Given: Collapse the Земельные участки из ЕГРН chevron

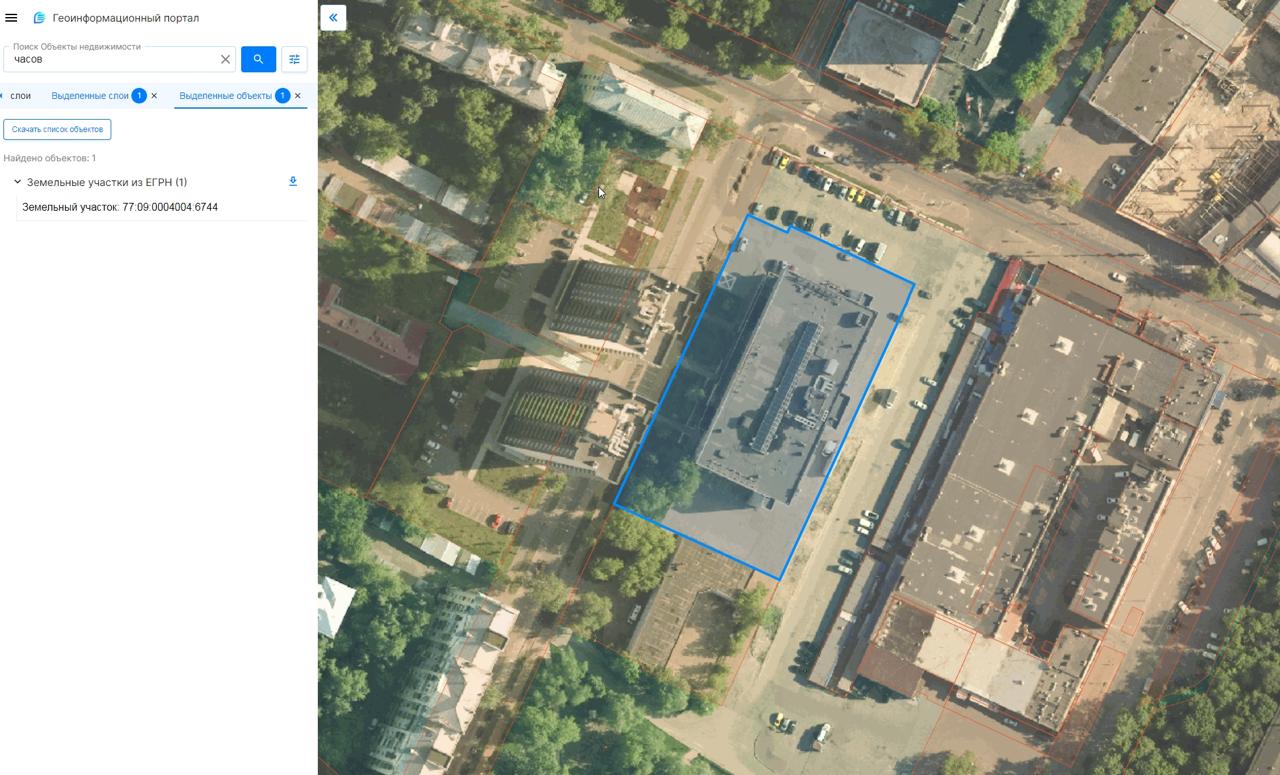Looking at the screenshot, I should point(17,182).
